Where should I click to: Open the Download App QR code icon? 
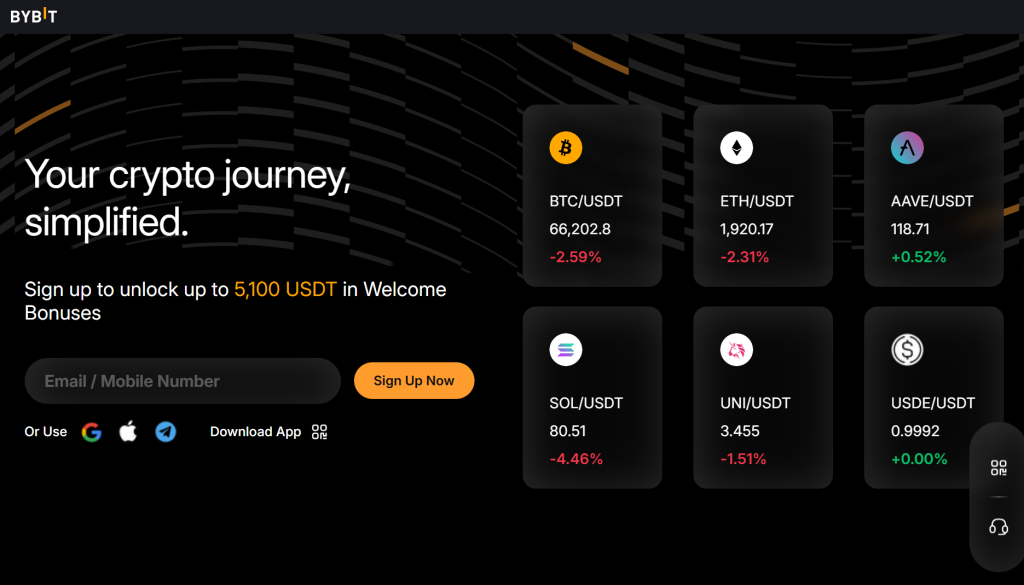[319, 430]
